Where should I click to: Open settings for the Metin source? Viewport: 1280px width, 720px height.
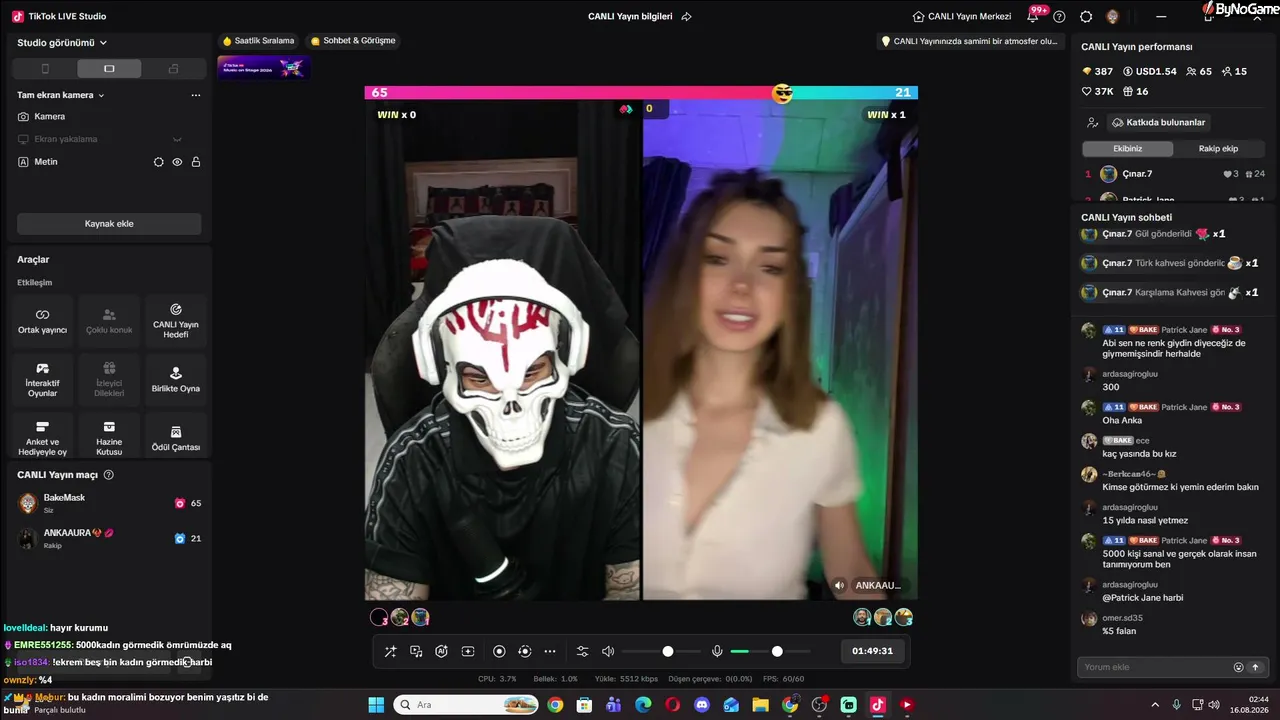158,162
